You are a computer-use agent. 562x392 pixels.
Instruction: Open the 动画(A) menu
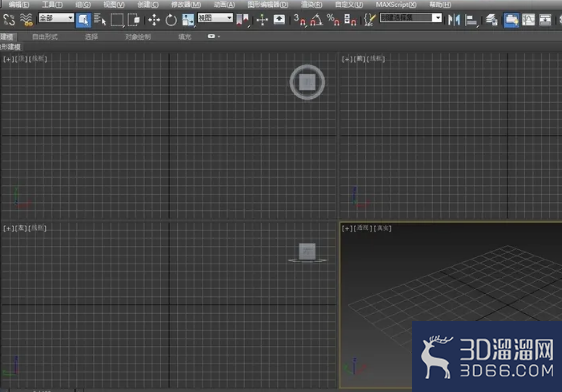(x=224, y=5)
